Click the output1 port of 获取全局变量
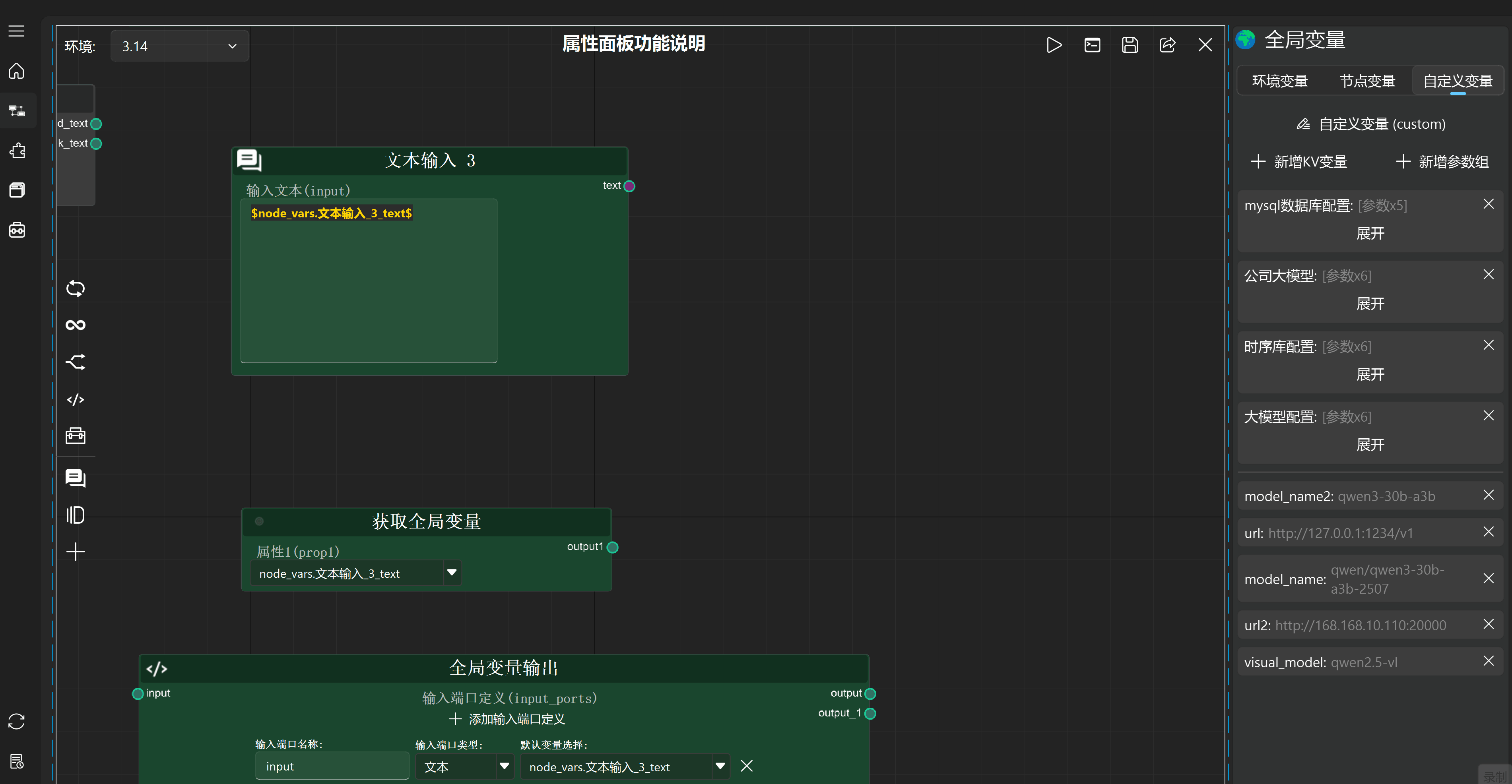 tap(612, 548)
